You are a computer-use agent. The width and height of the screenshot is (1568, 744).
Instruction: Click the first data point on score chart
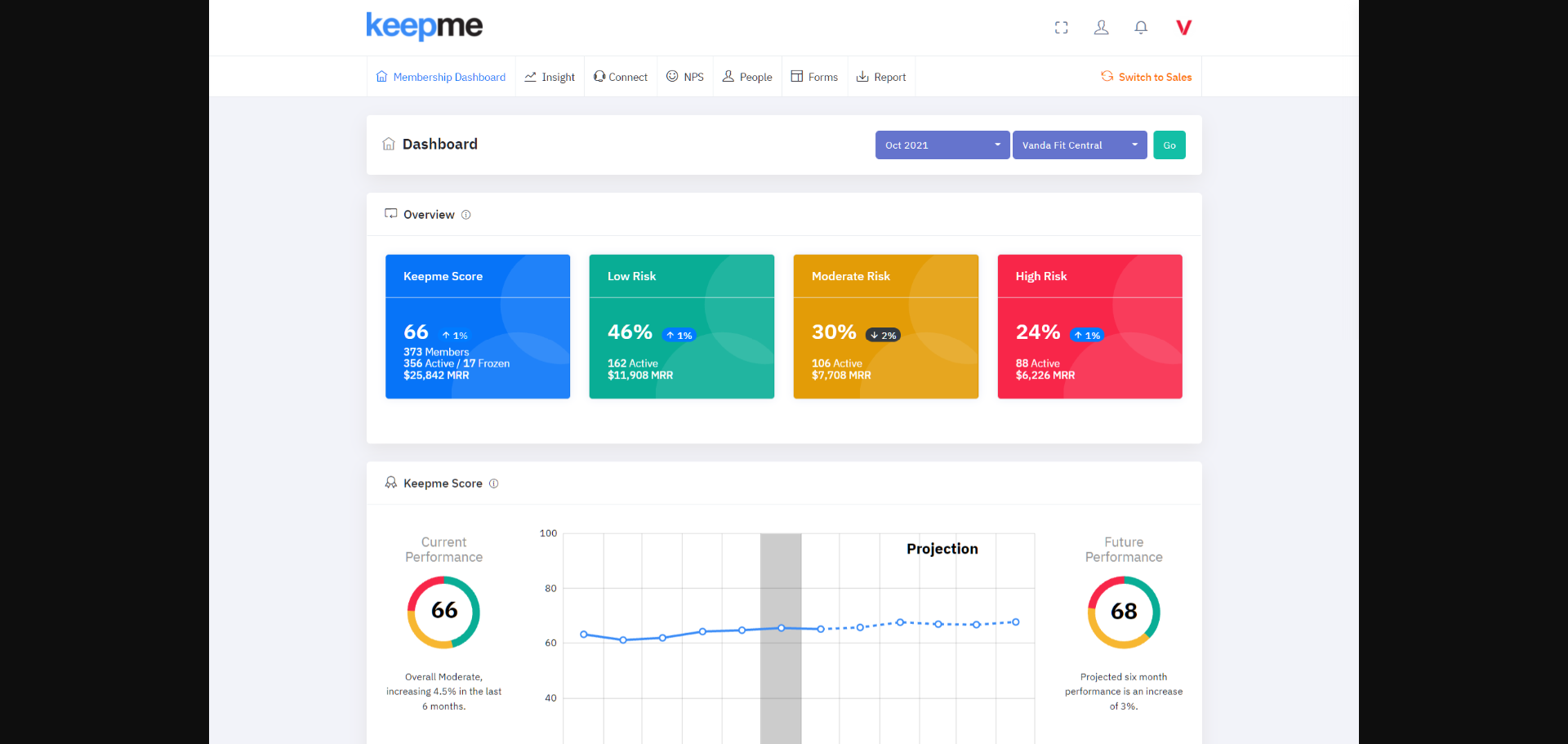[x=584, y=635]
